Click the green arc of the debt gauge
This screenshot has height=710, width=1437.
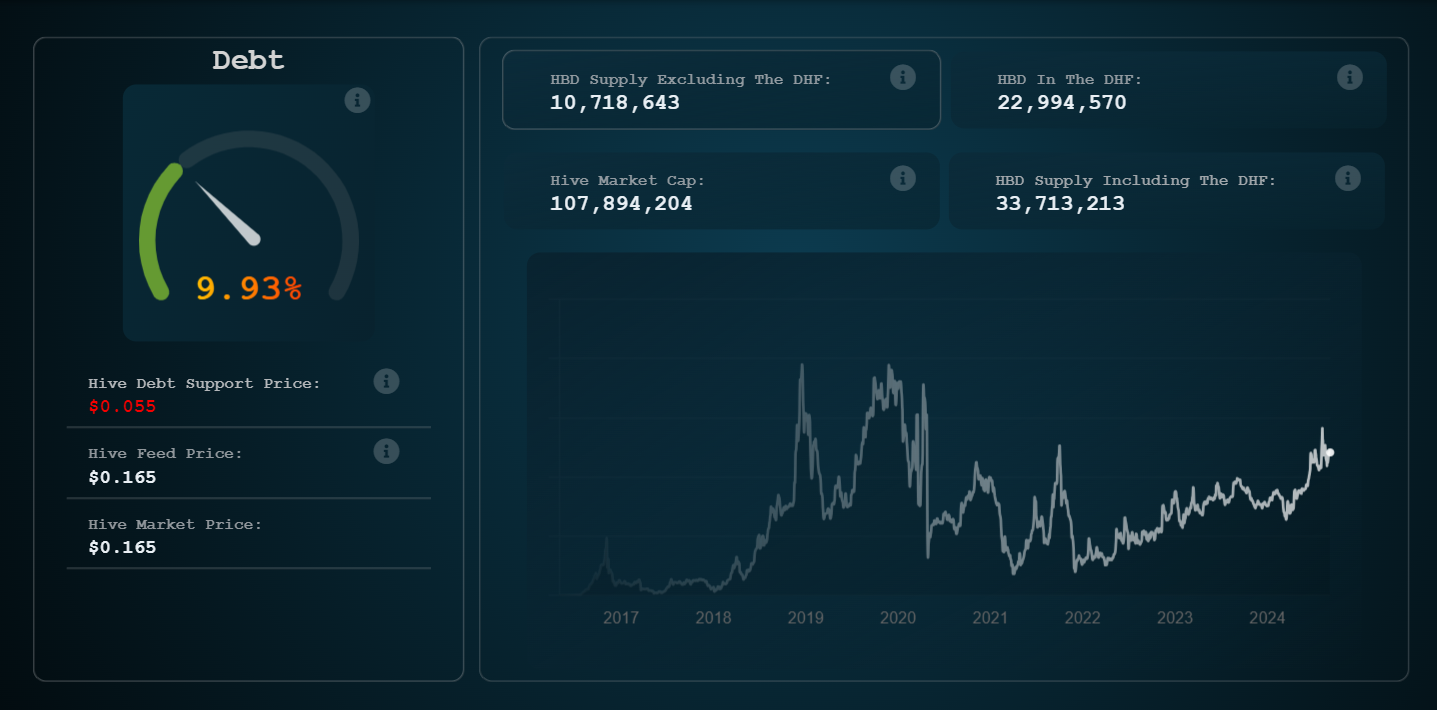point(155,231)
